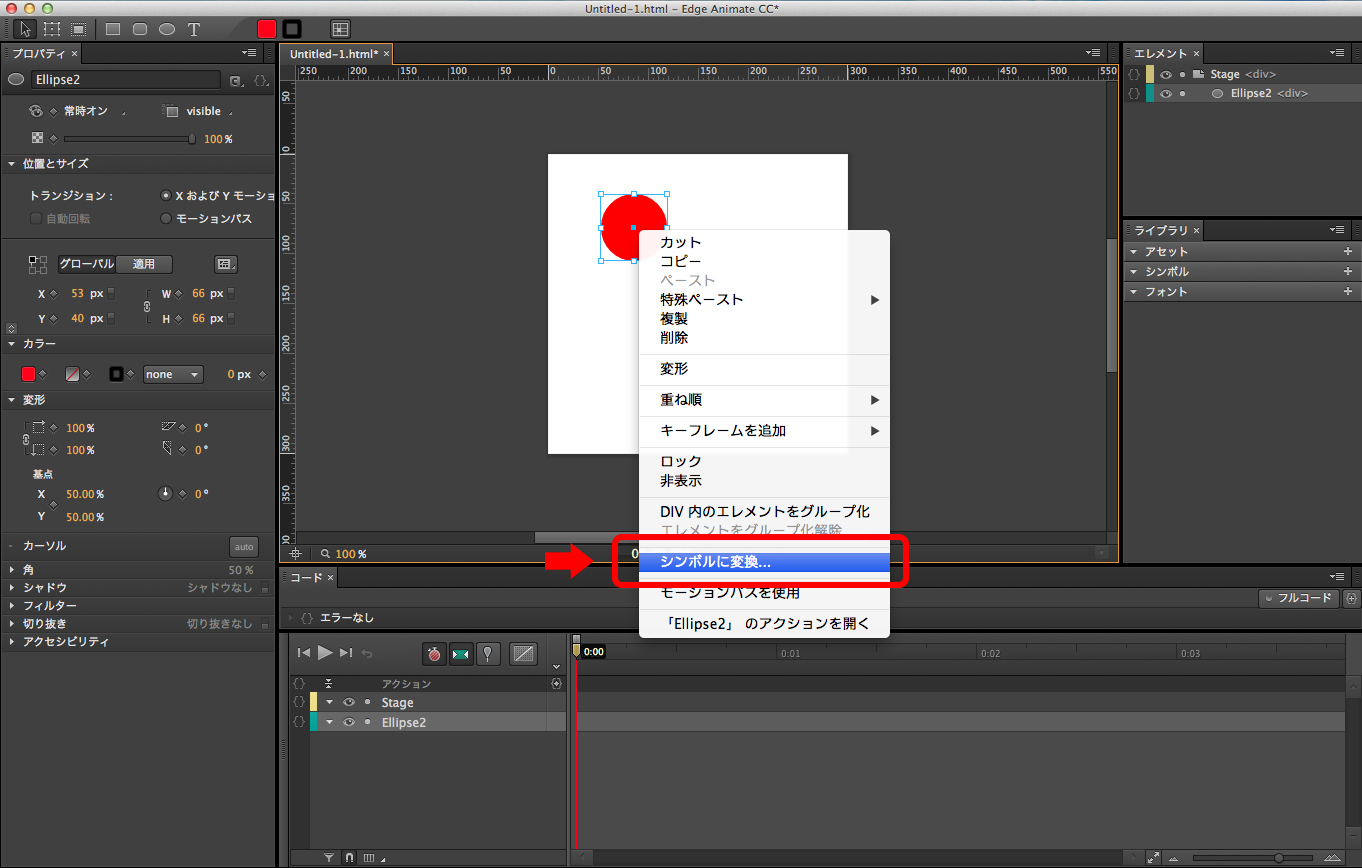The image size is (1362, 868).
Task: Choose シンボルに変換... from context menu
Action: (764, 562)
